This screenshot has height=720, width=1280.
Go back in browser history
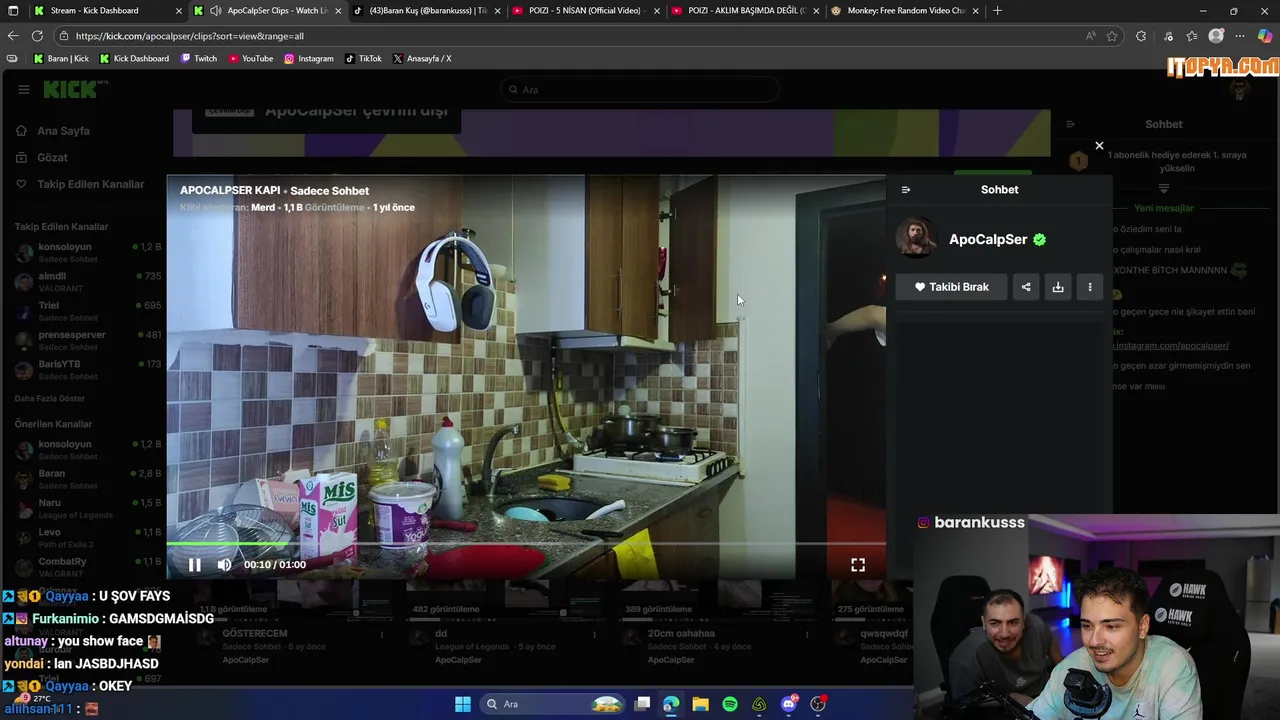coord(13,36)
